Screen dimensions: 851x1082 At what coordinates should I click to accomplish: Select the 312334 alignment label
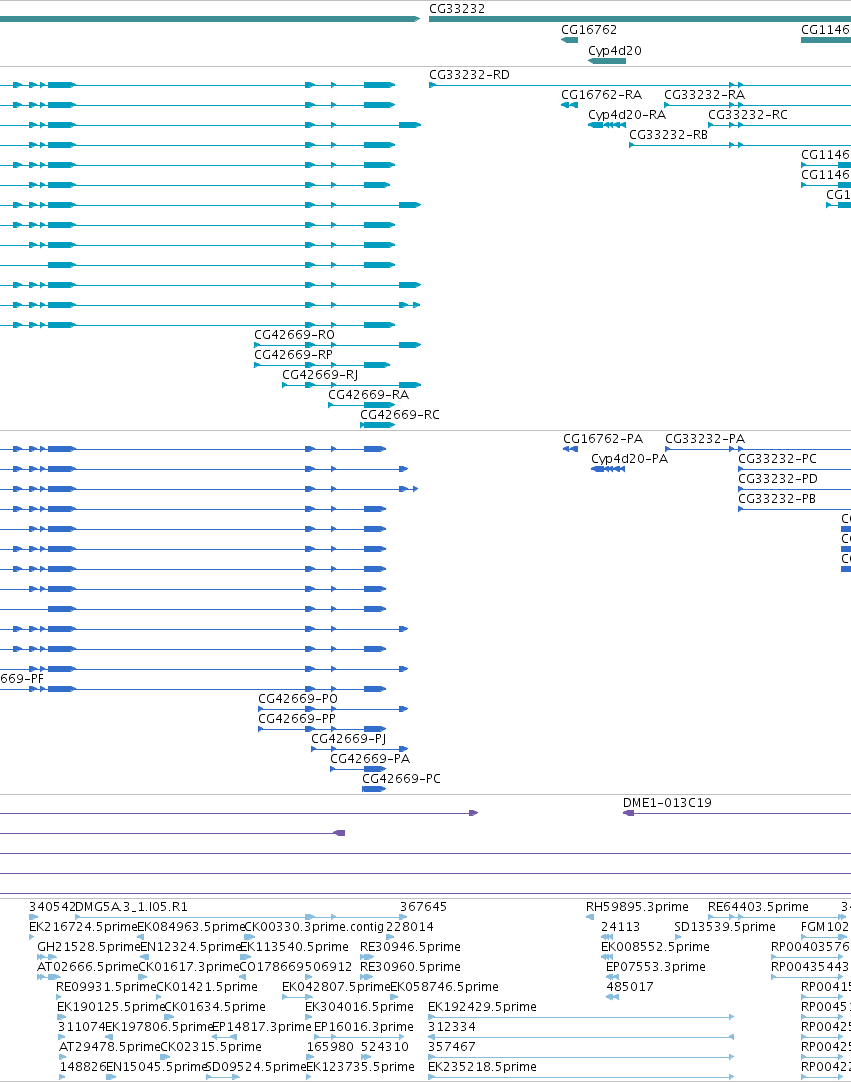point(451,1027)
